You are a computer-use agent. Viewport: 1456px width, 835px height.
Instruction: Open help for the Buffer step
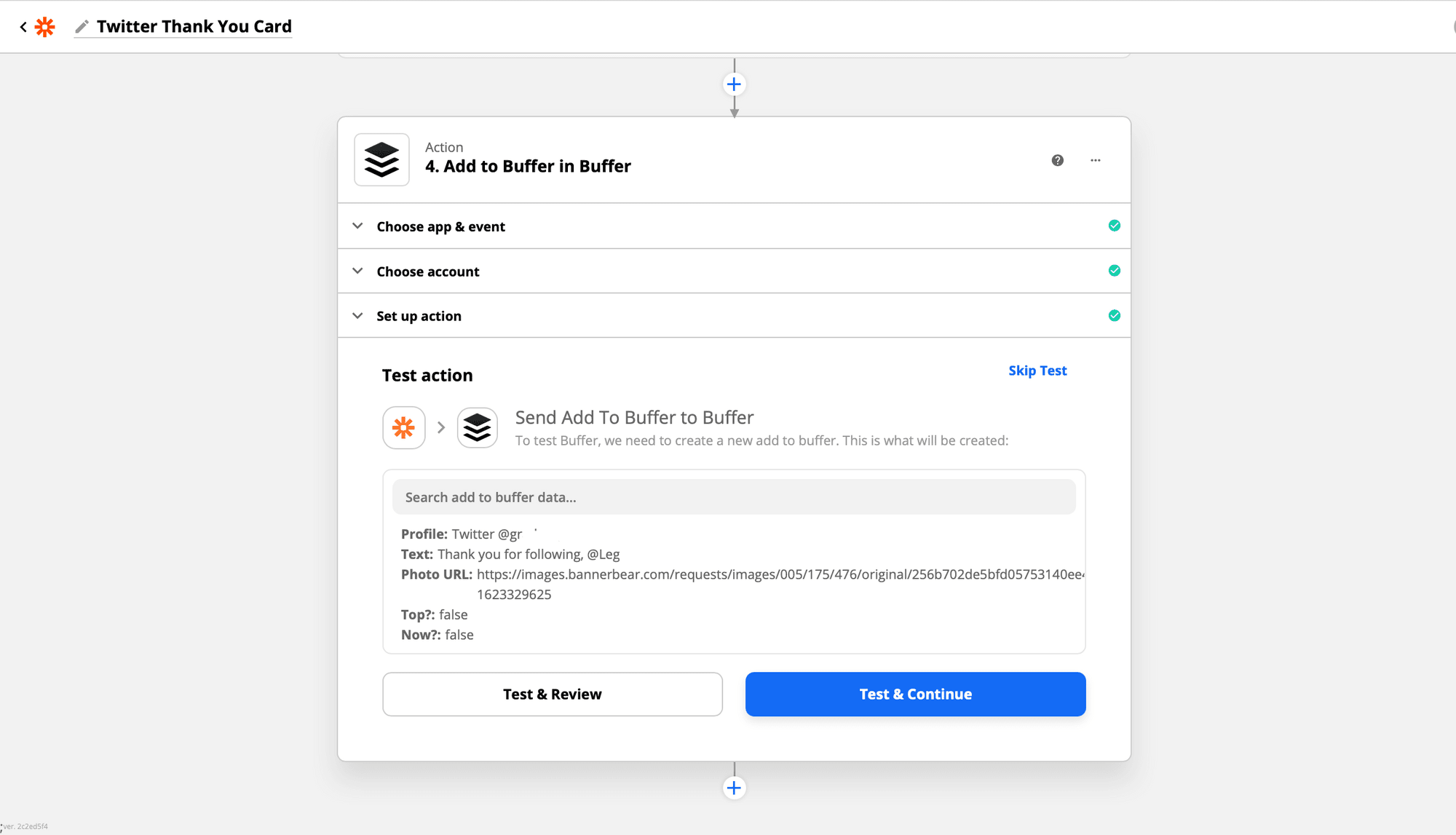point(1057,160)
